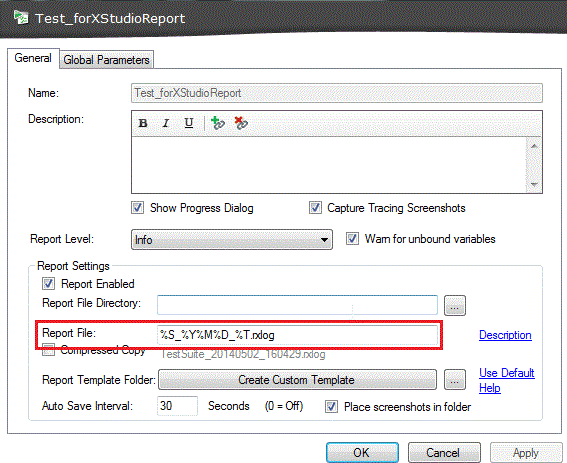Open the Report Level dropdown
Screen dimensions: 567x463
pyautogui.click(x=232, y=239)
